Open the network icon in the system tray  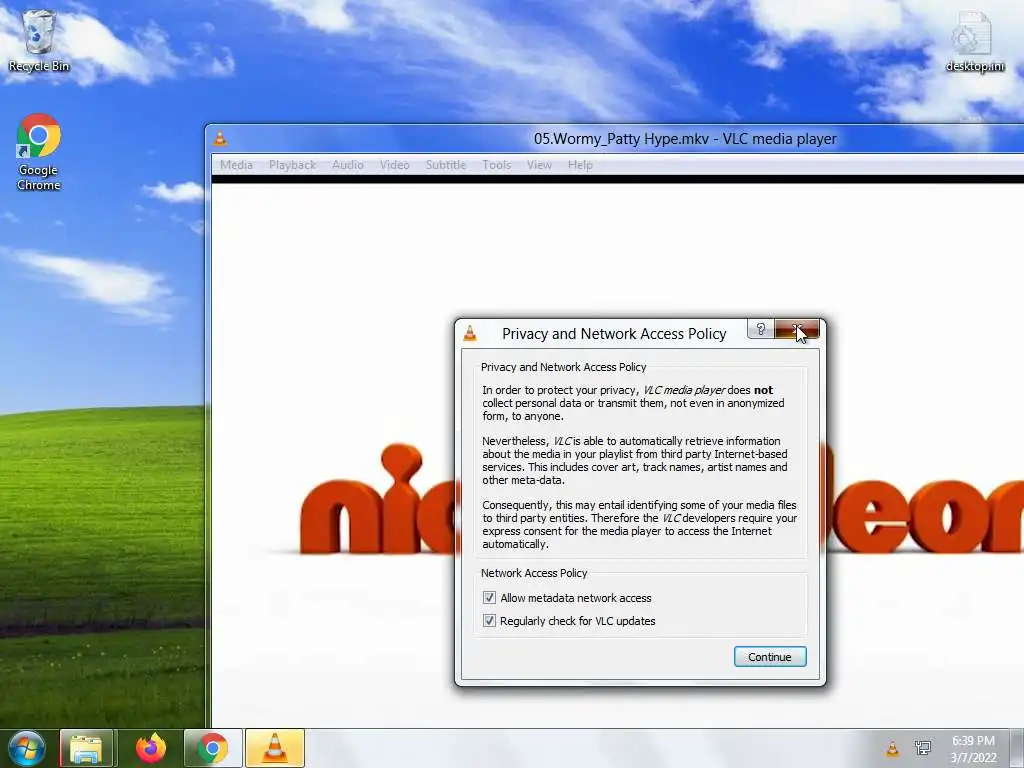pyautogui.click(x=923, y=749)
